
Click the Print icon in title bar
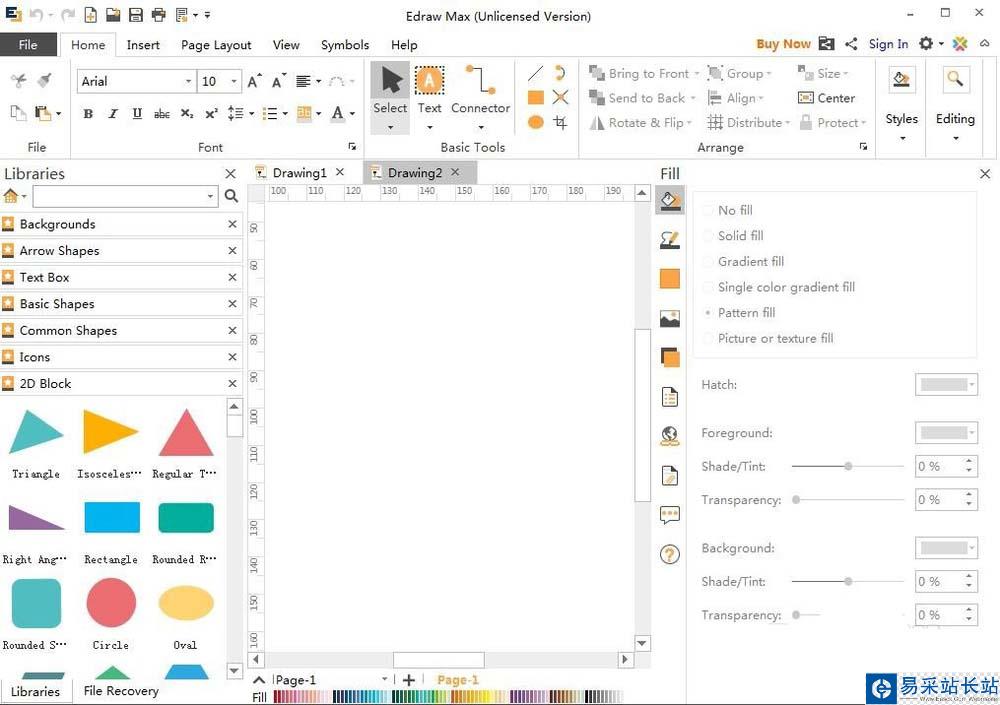(x=158, y=15)
